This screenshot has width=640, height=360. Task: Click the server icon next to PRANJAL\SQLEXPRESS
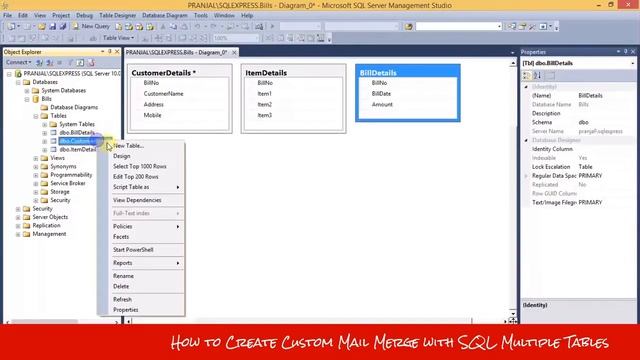pyautogui.click(x=18, y=73)
